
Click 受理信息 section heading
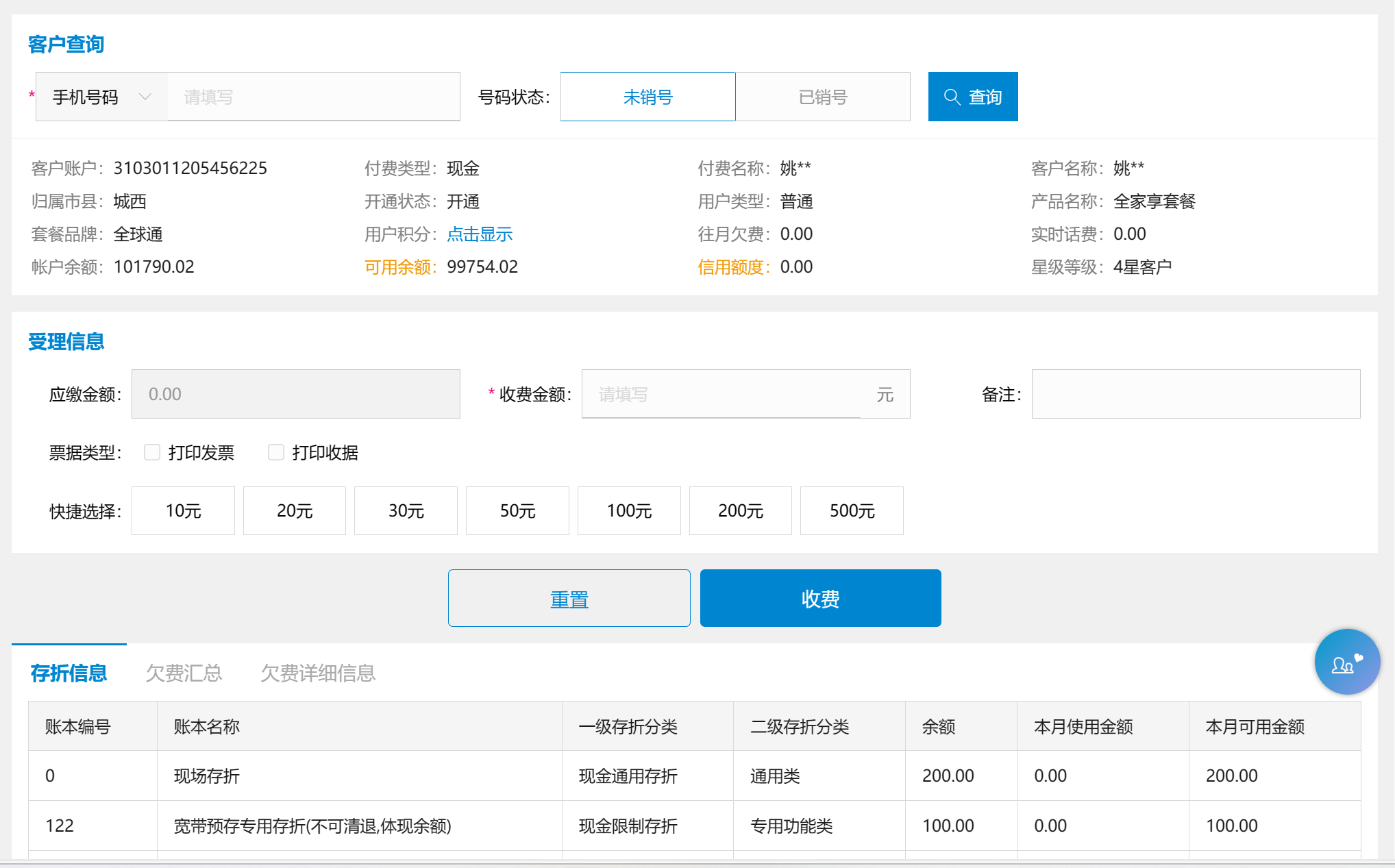click(x=66, y=341)
